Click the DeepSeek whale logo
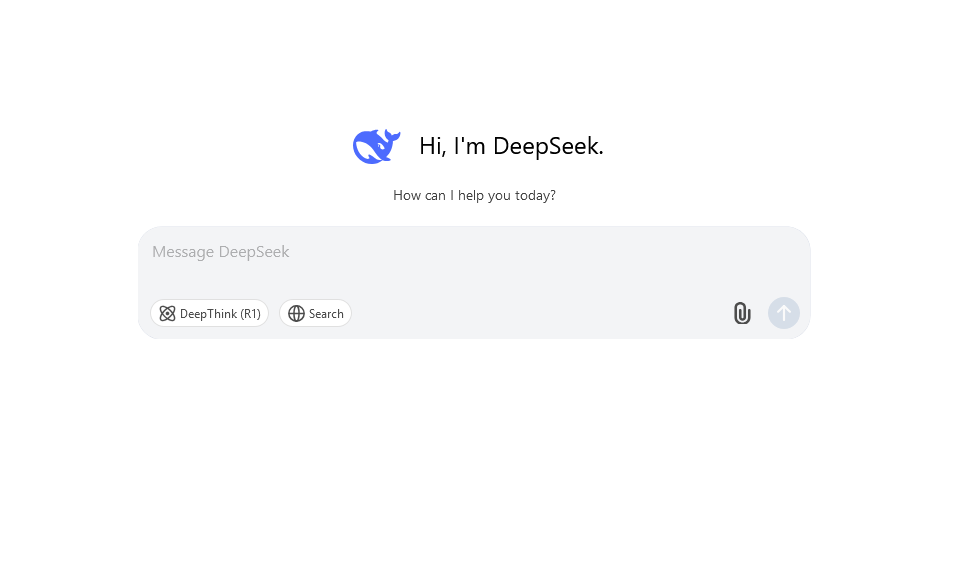This screenshot has width=970, height=568. (377, 147)
